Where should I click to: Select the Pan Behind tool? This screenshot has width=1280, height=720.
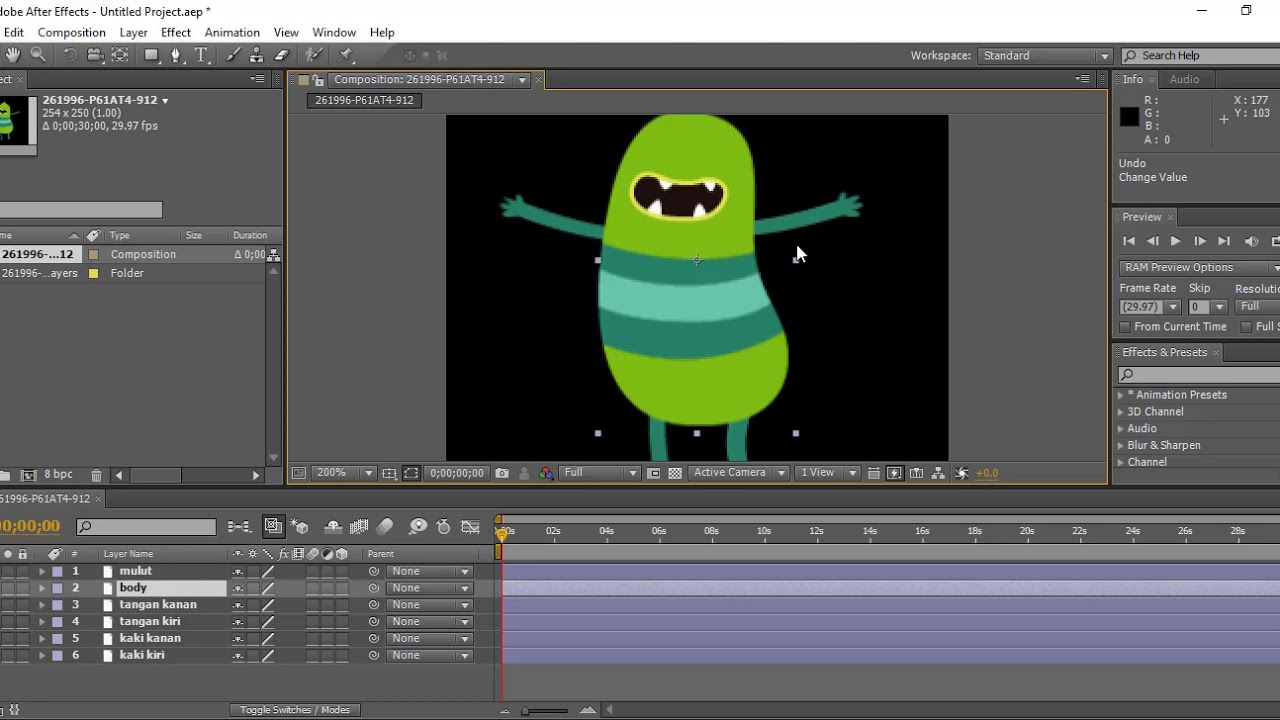click(120, 55)
